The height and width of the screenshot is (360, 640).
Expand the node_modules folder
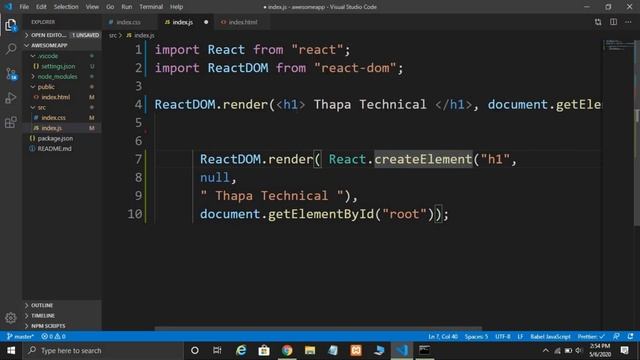coord(62,76)
